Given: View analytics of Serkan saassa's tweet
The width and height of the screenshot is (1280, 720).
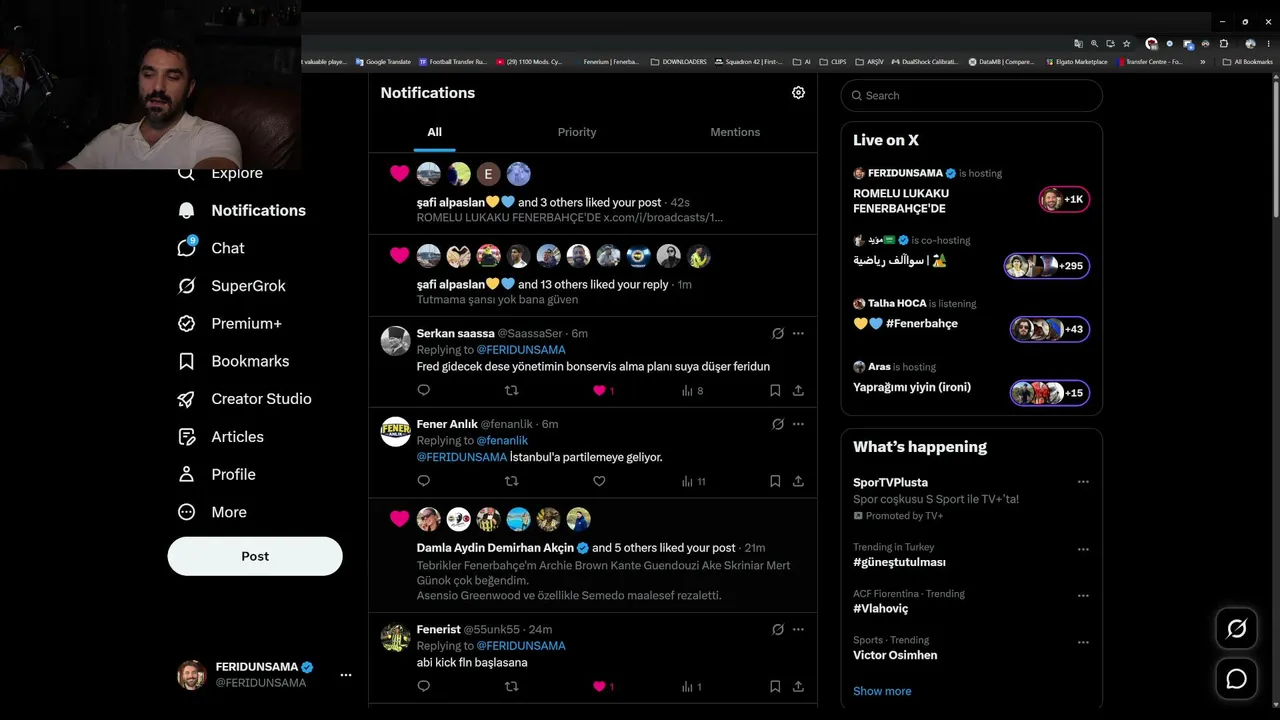Looking at the screenshot, I should (x=692, y=391).
